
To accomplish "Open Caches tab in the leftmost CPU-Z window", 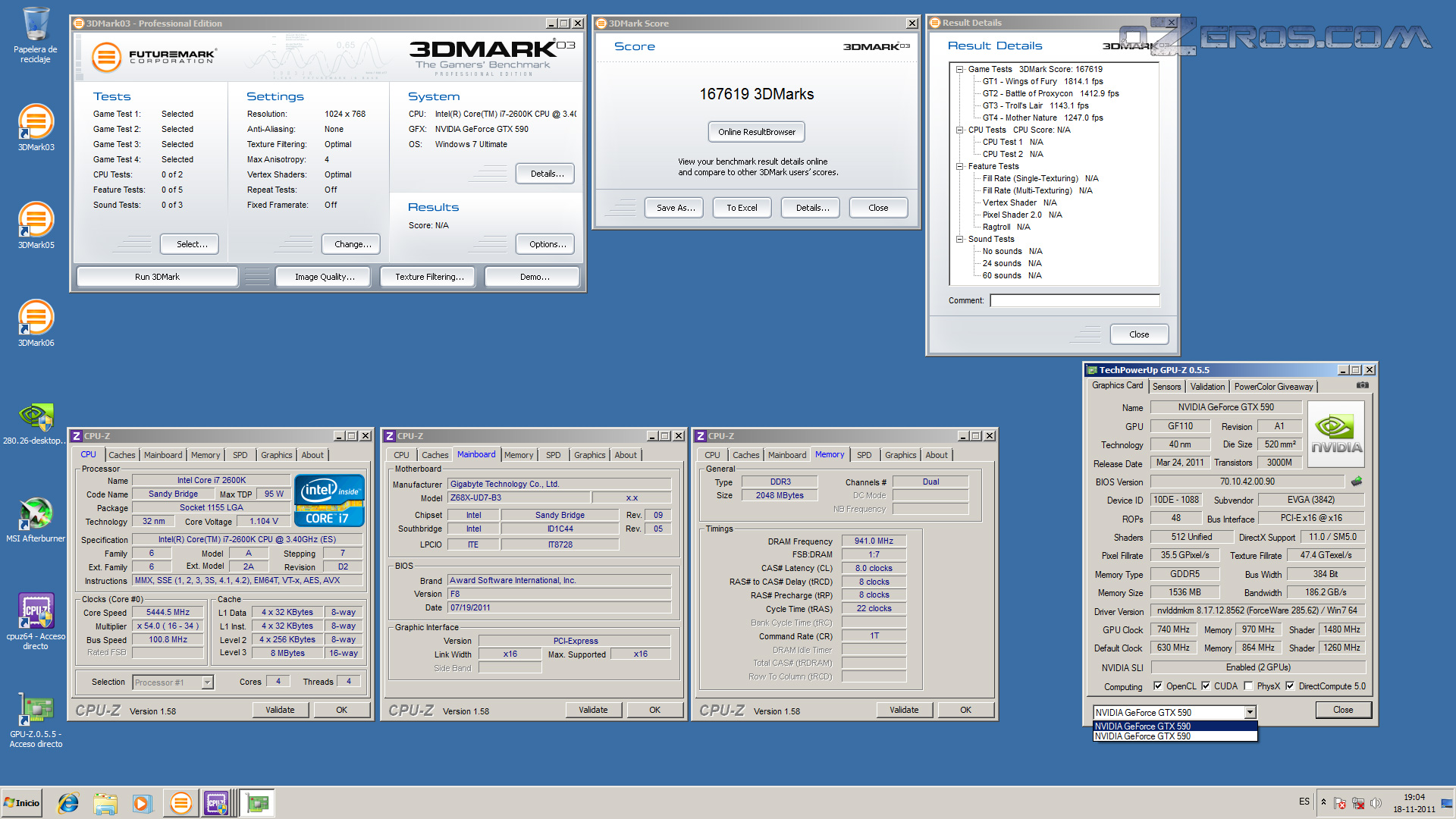I will (121, 455).
